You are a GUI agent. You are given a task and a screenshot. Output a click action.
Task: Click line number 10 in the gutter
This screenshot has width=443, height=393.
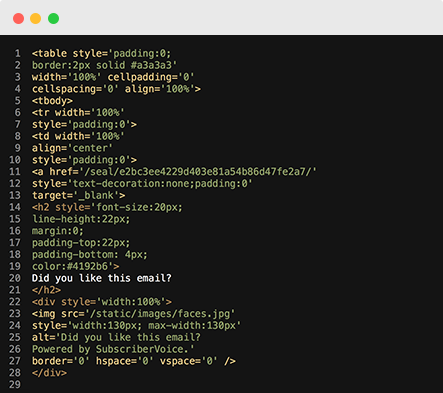pyautogui.click(x=15, y=160)
